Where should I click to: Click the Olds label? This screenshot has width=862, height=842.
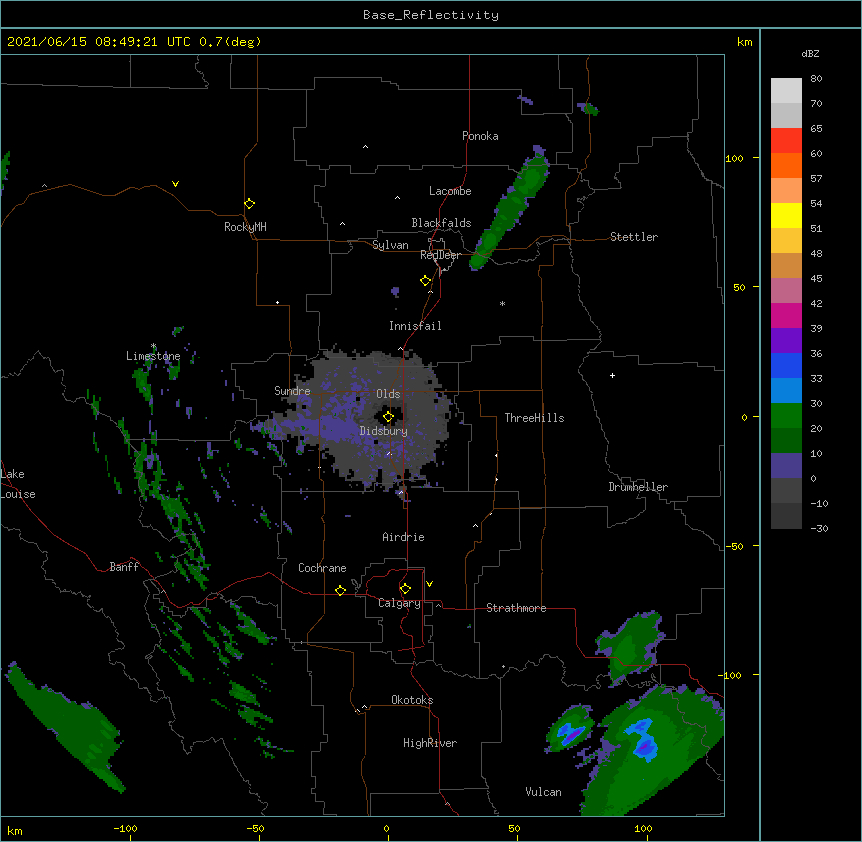click(x=388, y=394)
